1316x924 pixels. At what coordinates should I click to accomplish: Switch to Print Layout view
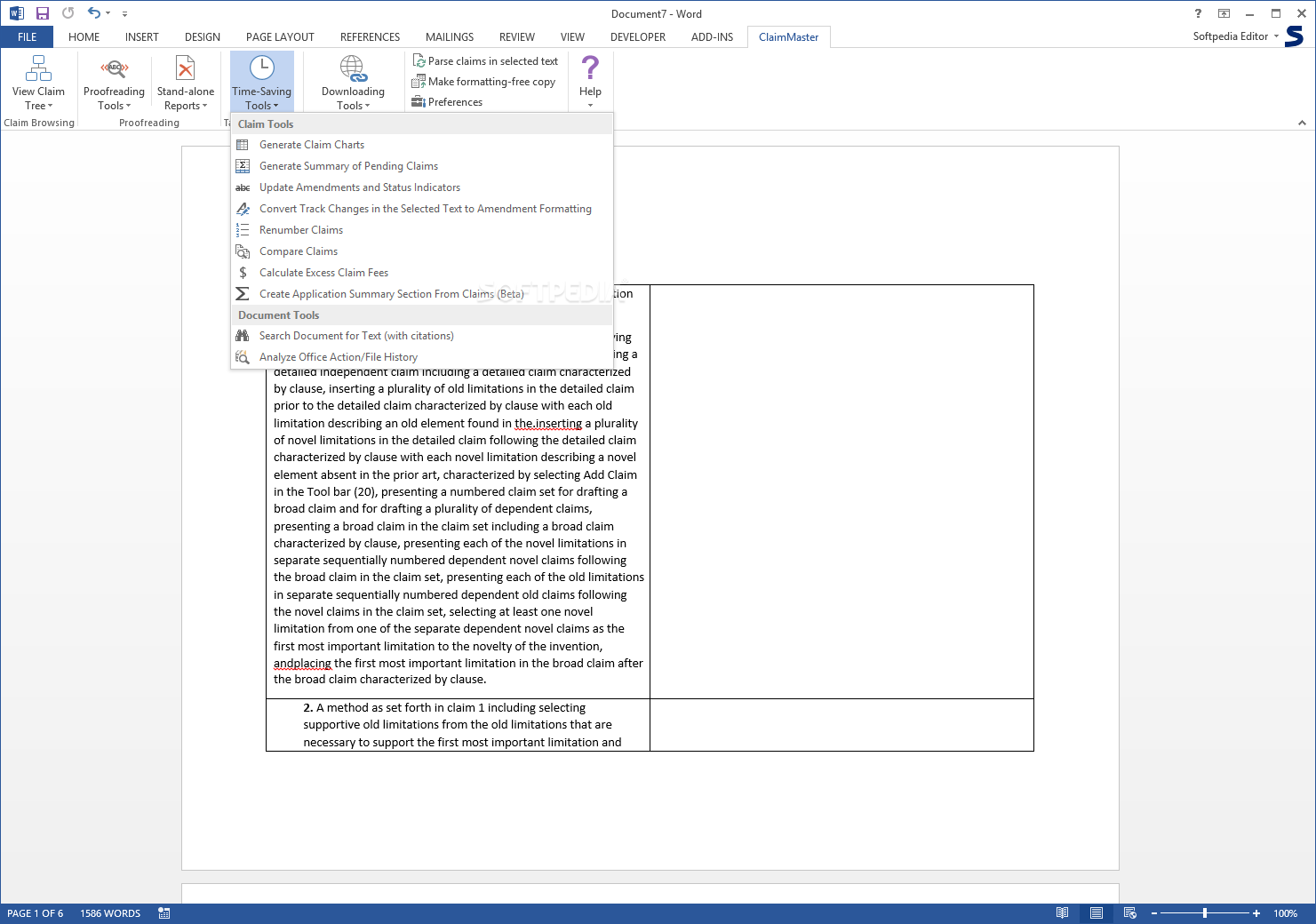pyautogui.click(x=1097, y=913)
